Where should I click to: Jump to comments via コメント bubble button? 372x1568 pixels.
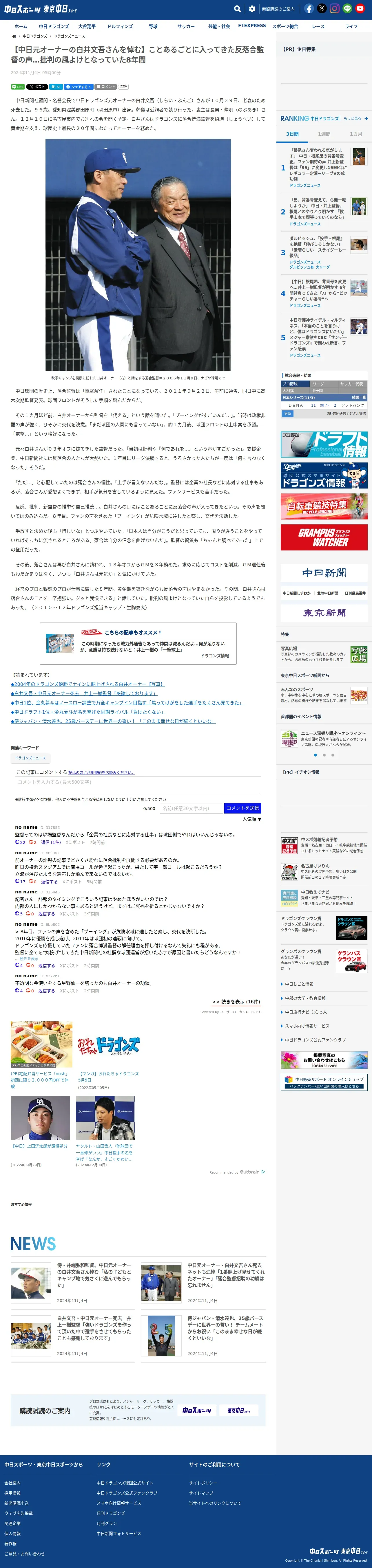click(105, 87)
